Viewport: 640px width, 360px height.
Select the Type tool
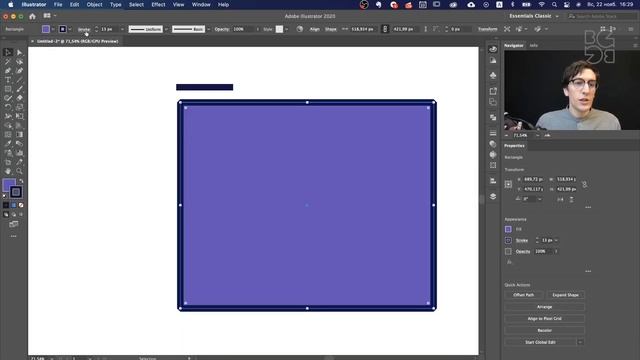[8, 80]
